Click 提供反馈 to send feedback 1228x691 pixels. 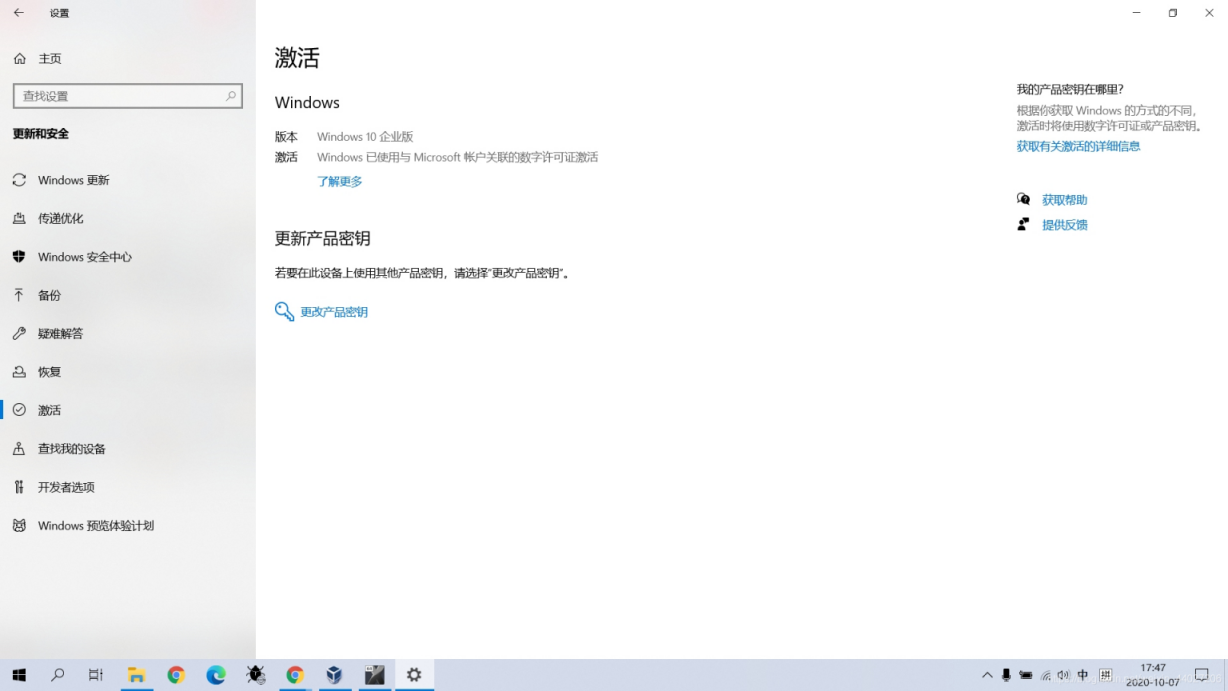[1064, 225]
